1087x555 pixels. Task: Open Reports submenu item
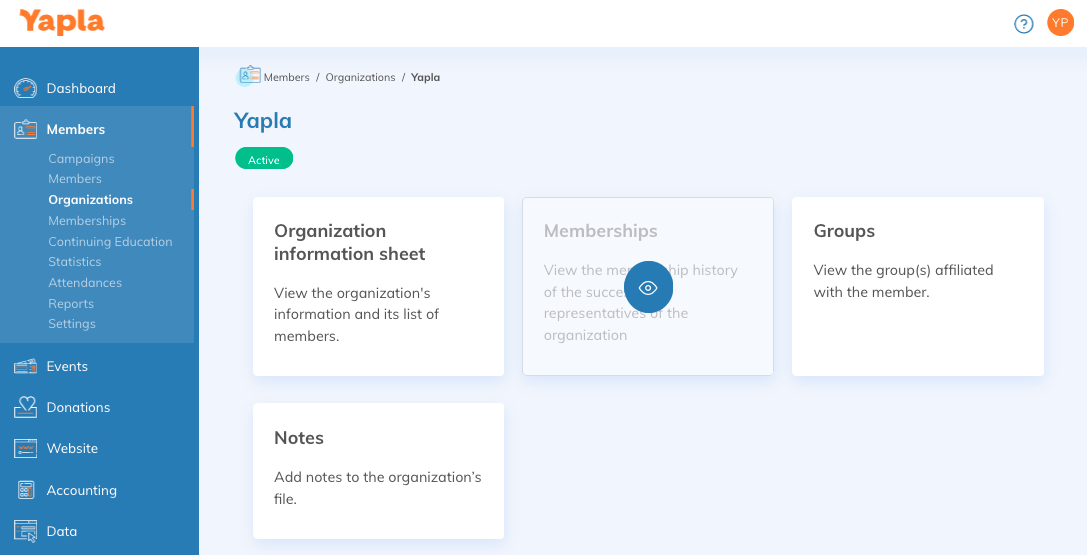click(x=71, y=303)
